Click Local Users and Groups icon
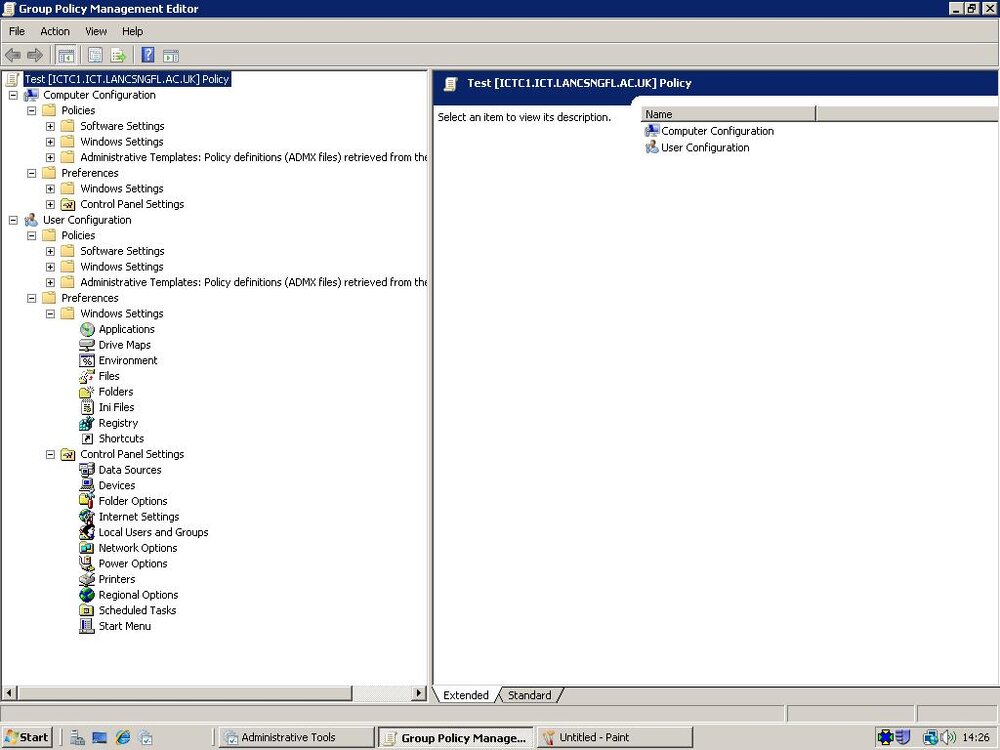 87,533
